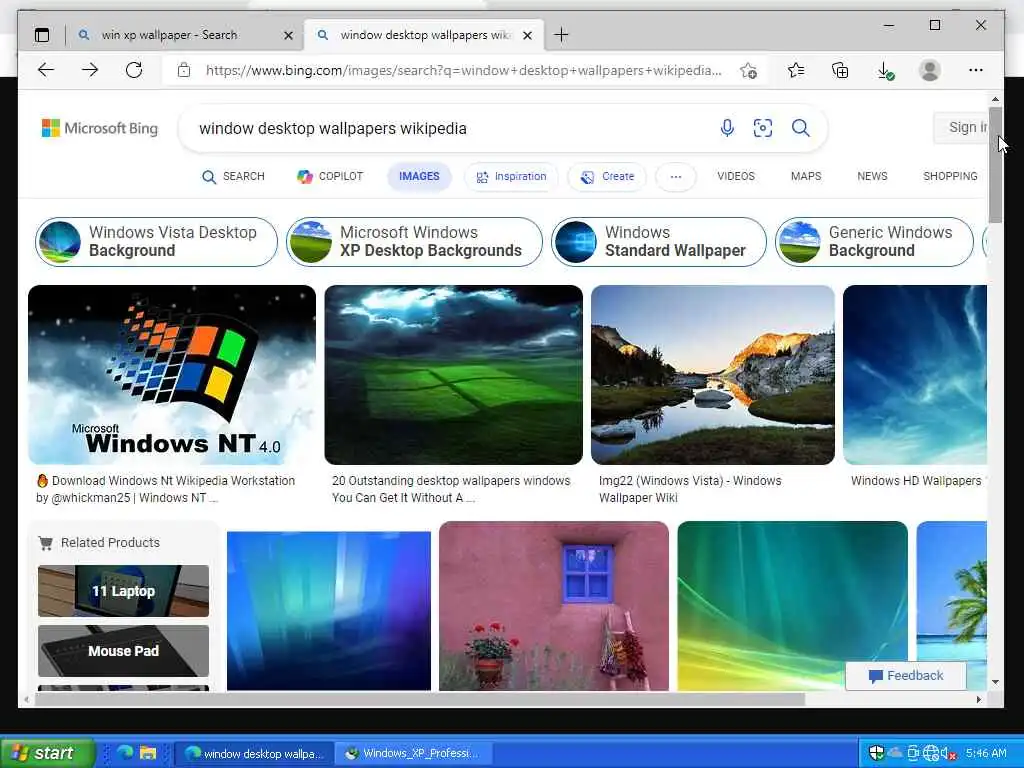Select Windows Vista Desktop Background suggestion
The width and height of the screenshot is (1024, 768).
pos(156,242)
